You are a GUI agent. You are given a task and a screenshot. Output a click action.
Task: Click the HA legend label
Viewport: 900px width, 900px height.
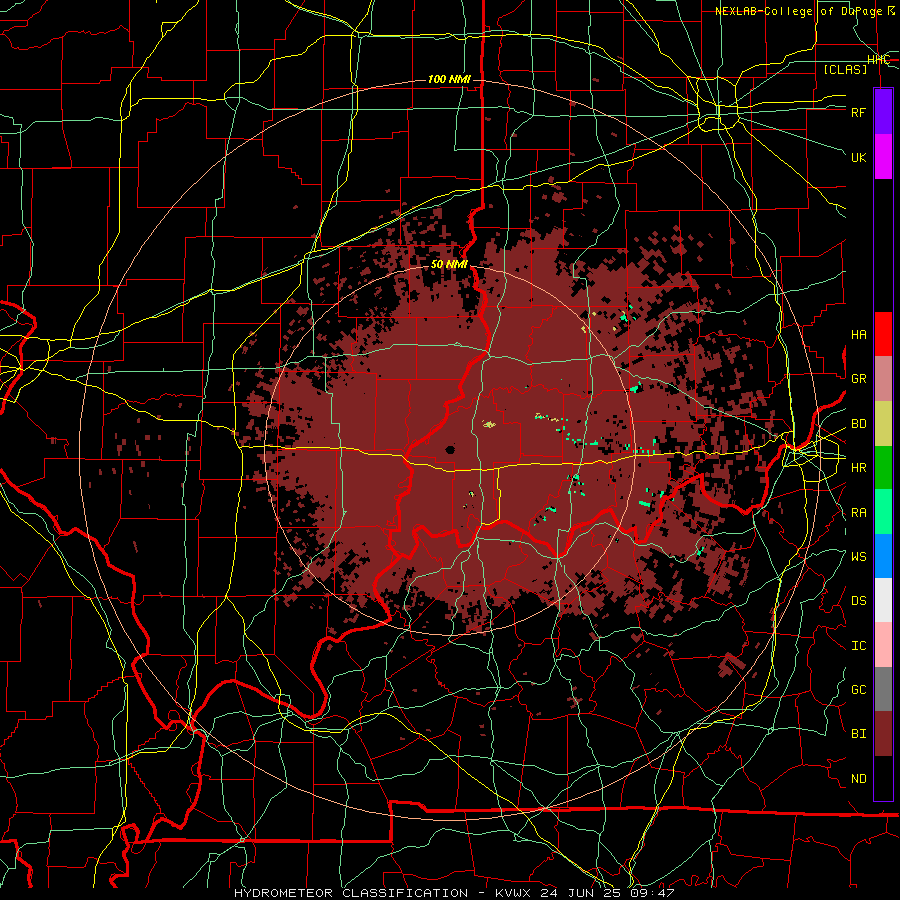coord(858,335)
